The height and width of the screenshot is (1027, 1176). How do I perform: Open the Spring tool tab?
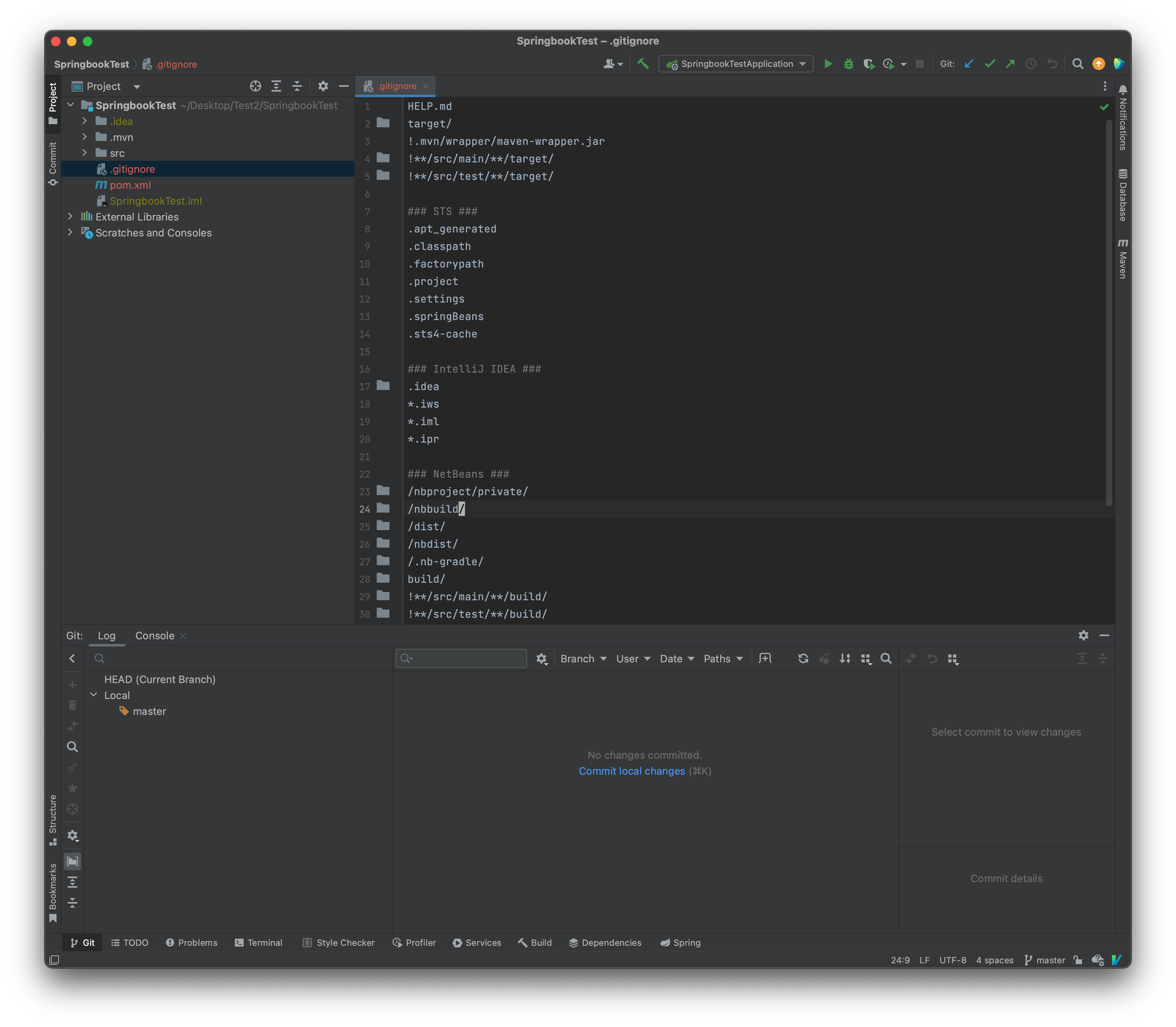[680, 943]
